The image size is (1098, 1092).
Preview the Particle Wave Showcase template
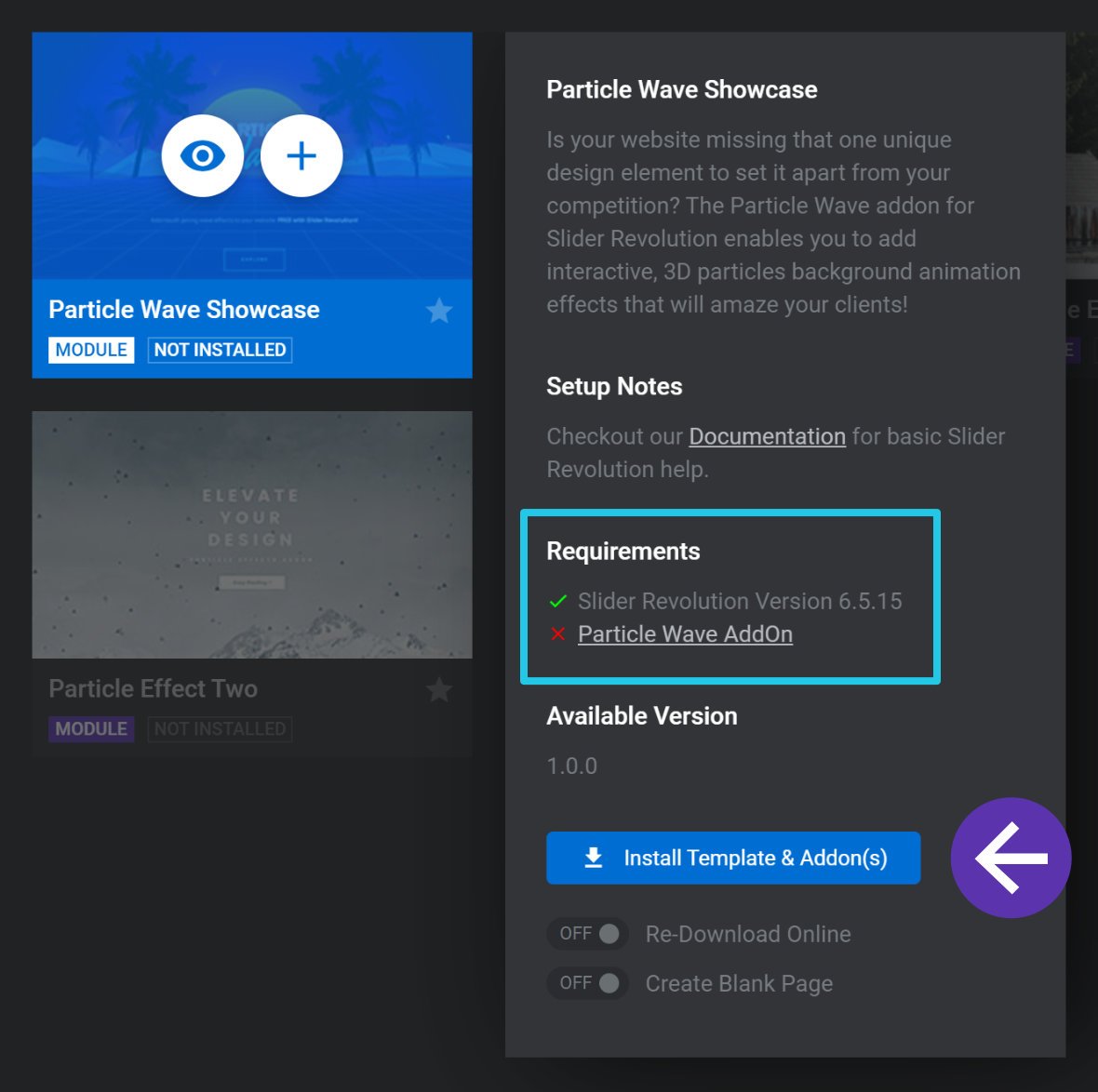202,155
